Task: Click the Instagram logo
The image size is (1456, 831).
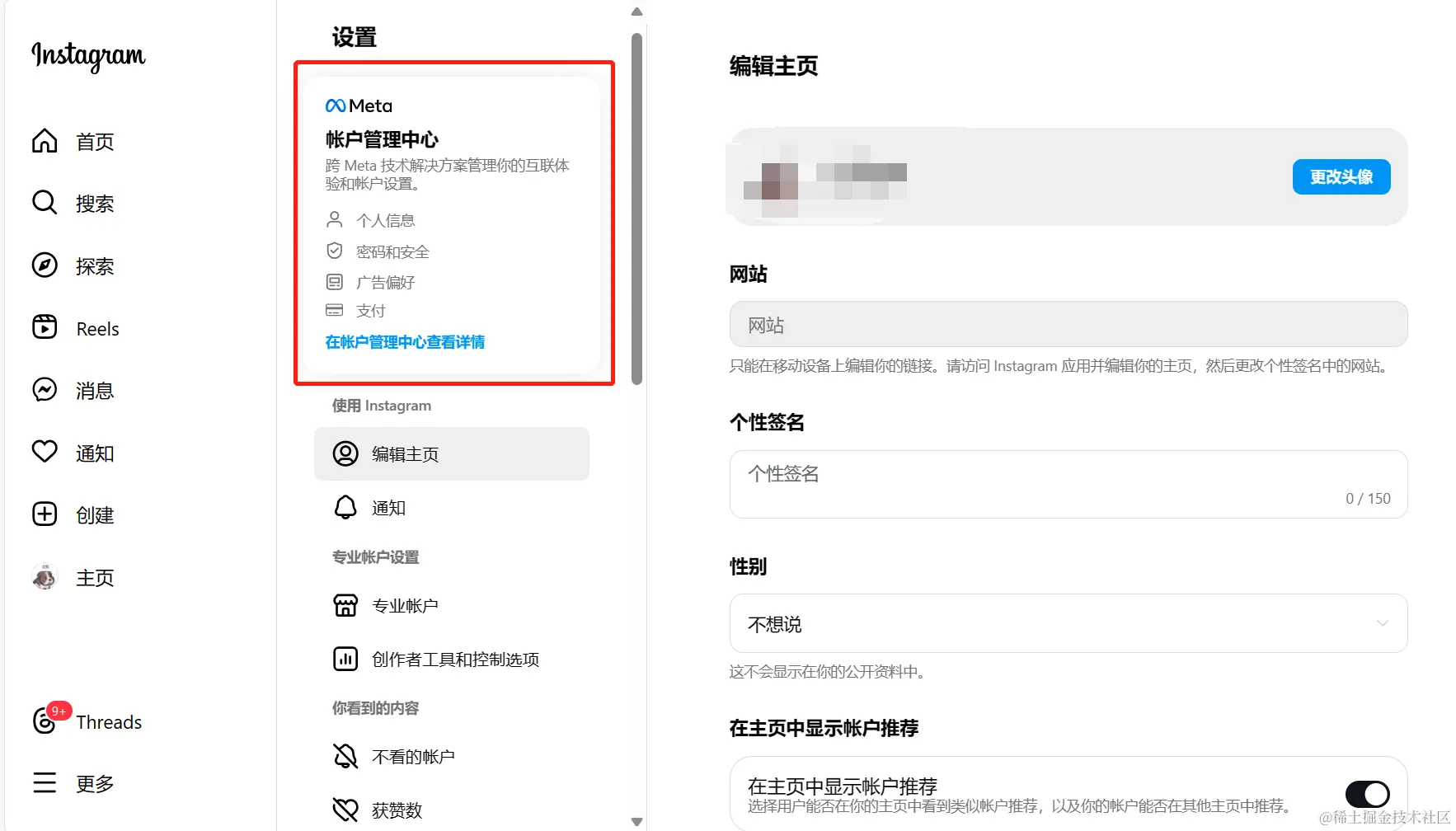Action: click(x=88, y=56)
